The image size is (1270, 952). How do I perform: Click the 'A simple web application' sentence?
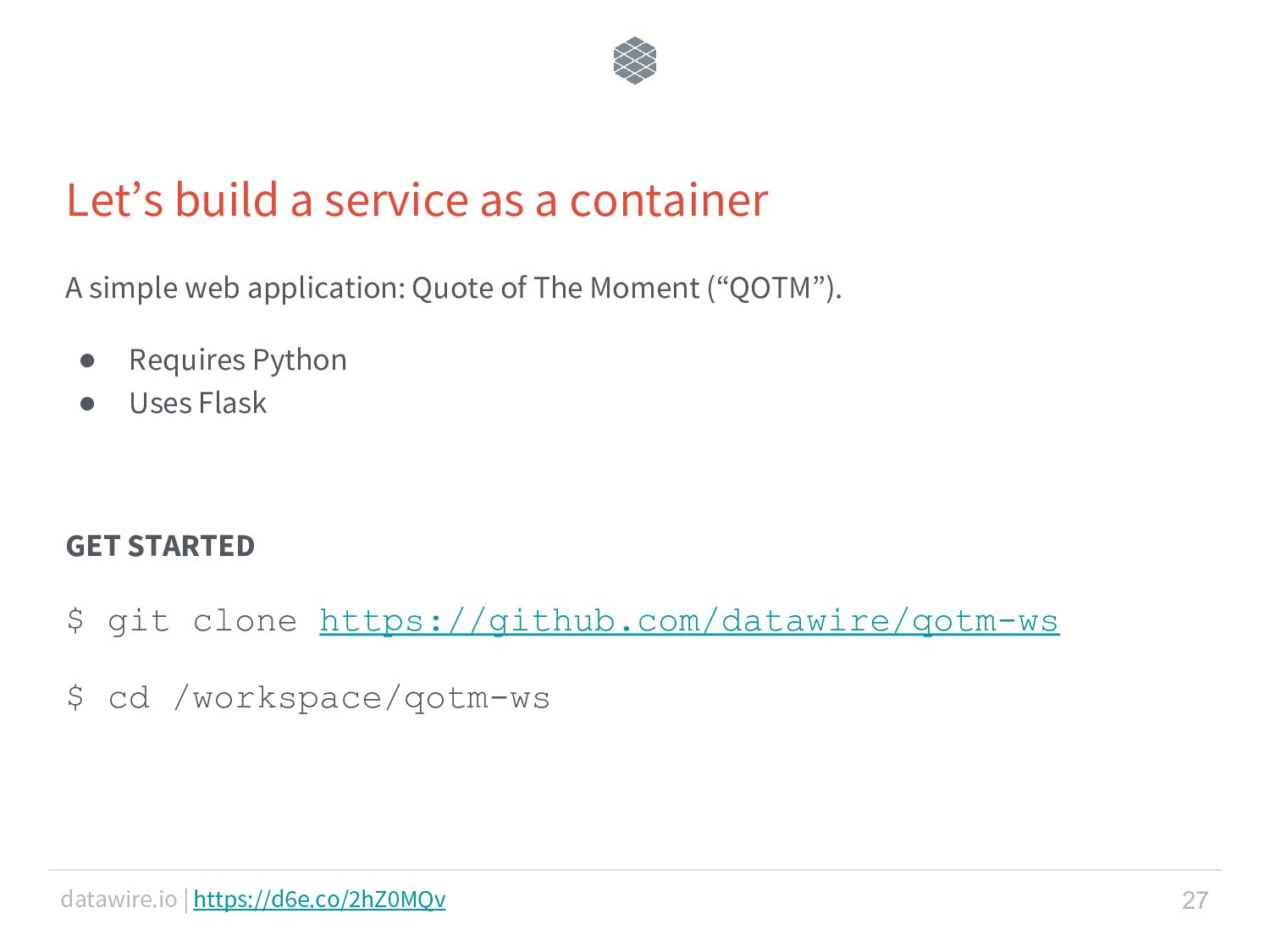454,288
